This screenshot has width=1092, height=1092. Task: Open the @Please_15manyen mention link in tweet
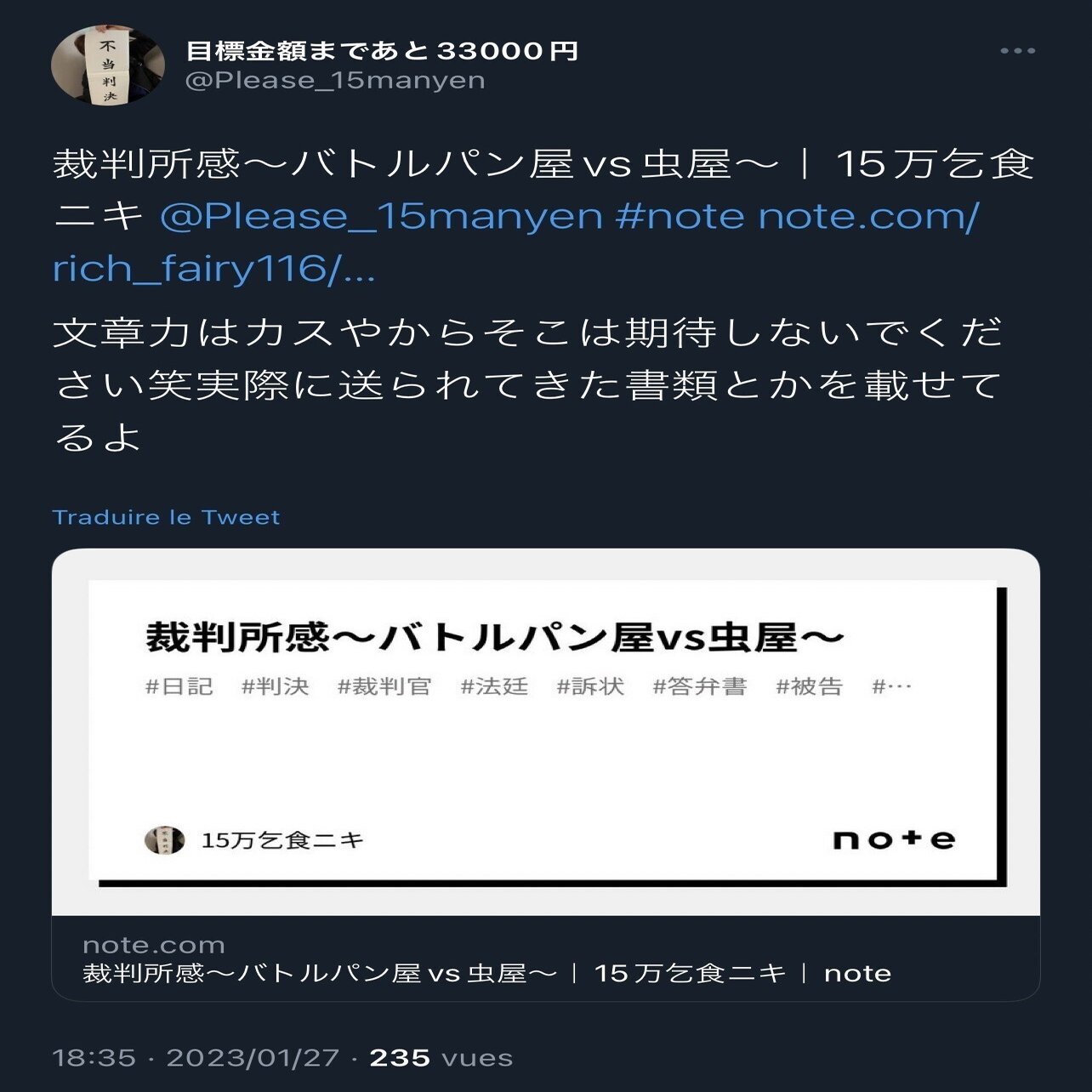tap(381, 216)
